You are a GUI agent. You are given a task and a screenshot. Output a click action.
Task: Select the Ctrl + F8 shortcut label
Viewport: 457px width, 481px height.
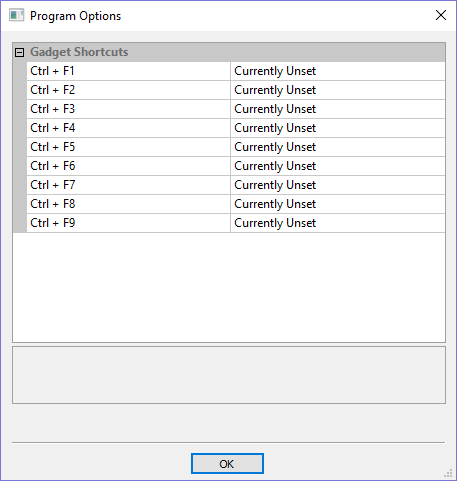[x=53, y=204]
